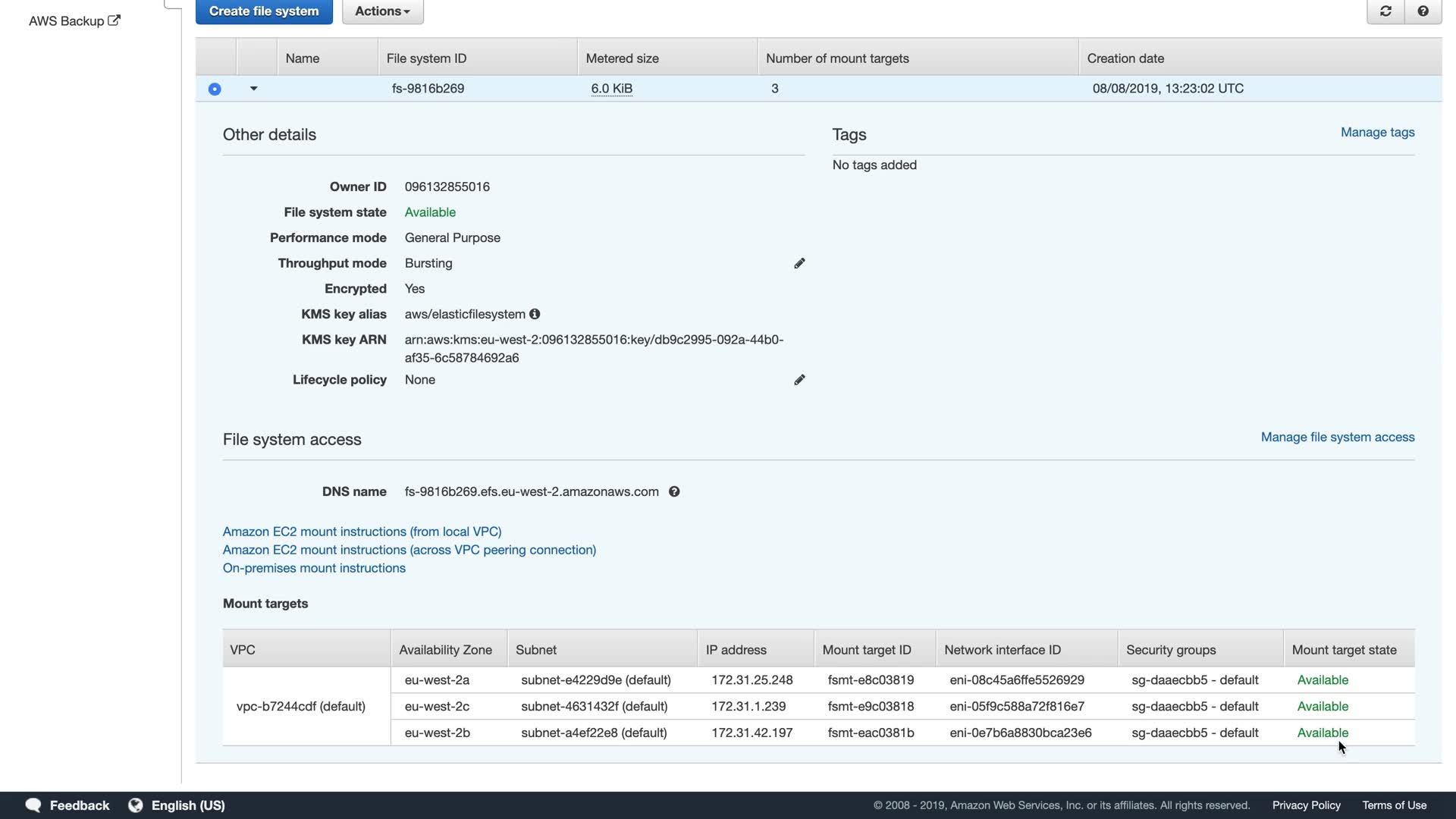The image size is (1456, 819).
Task: Click the globe language icon
Action: (136, 805)
